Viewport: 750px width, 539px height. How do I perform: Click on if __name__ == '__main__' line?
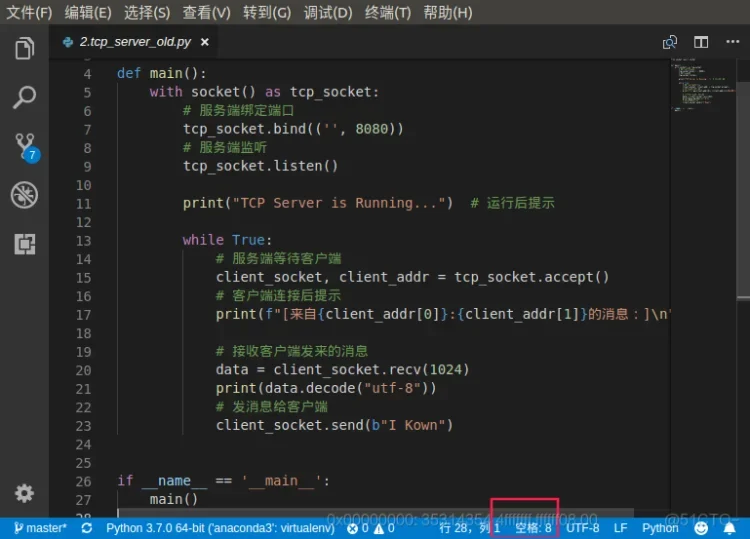pos(223,481)
